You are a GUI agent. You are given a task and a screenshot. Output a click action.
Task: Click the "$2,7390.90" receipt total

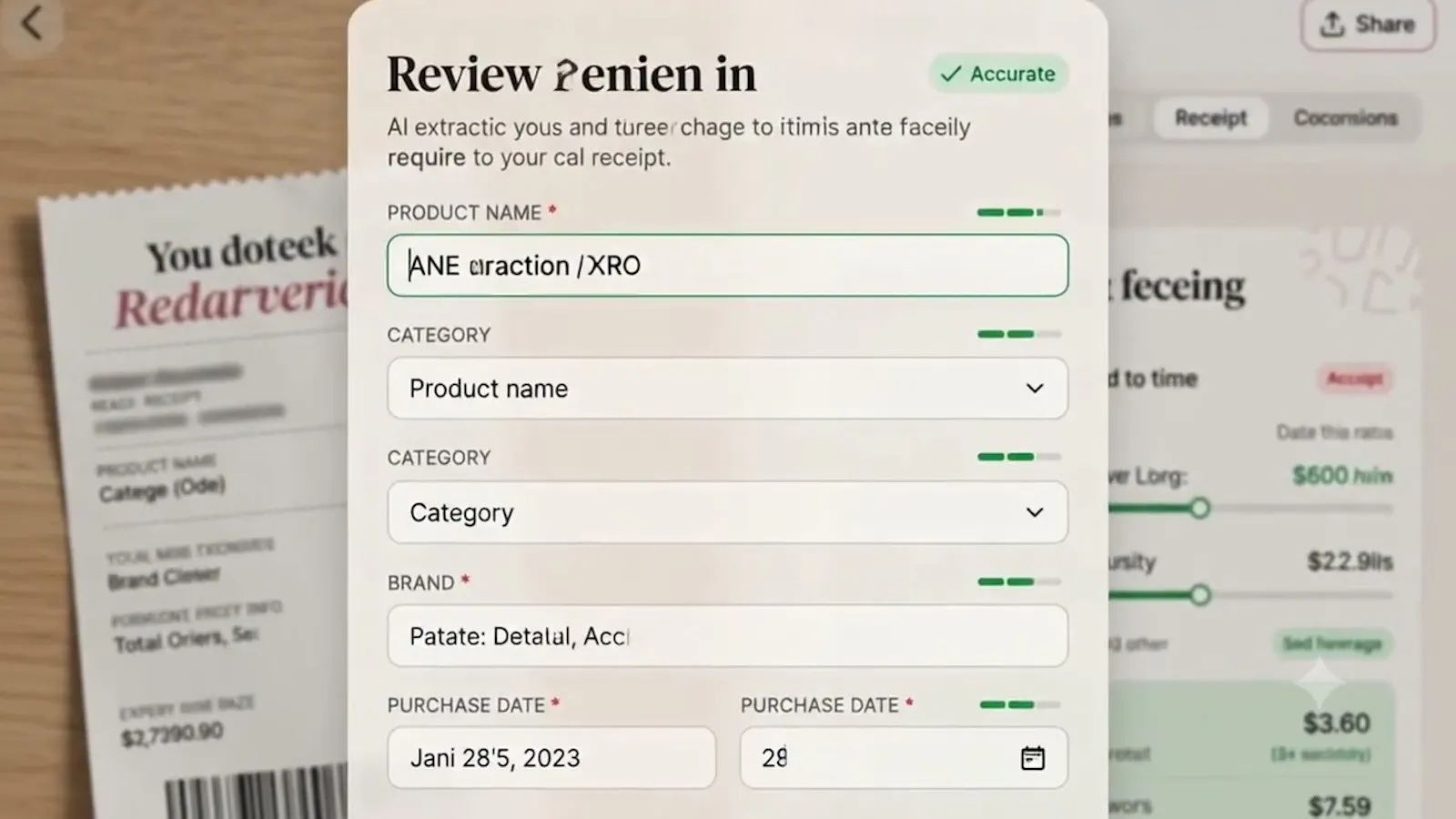pyautogui.click(x=172, y=733)
